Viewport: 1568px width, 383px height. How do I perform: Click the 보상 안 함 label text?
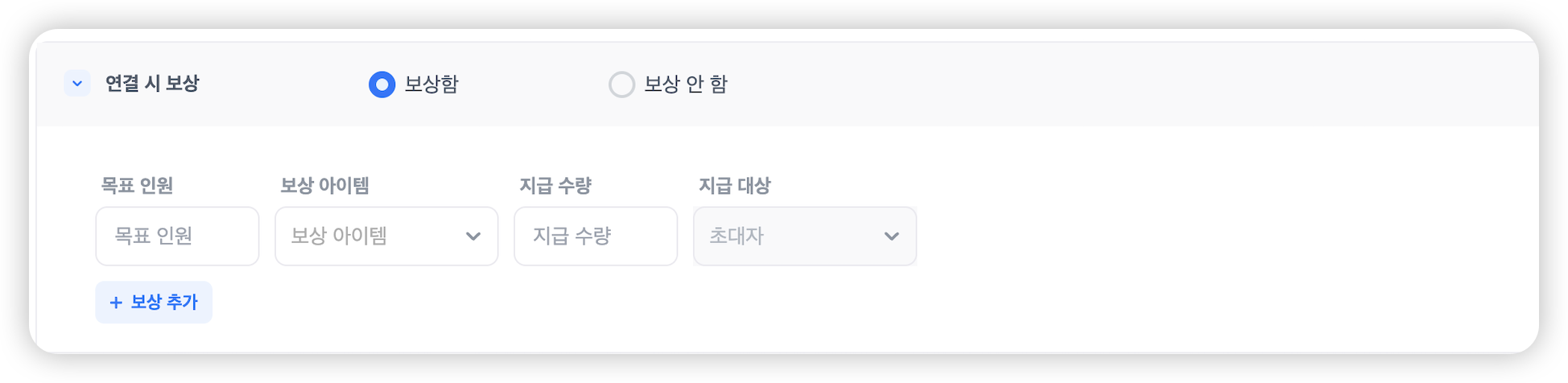coord(686,84)
